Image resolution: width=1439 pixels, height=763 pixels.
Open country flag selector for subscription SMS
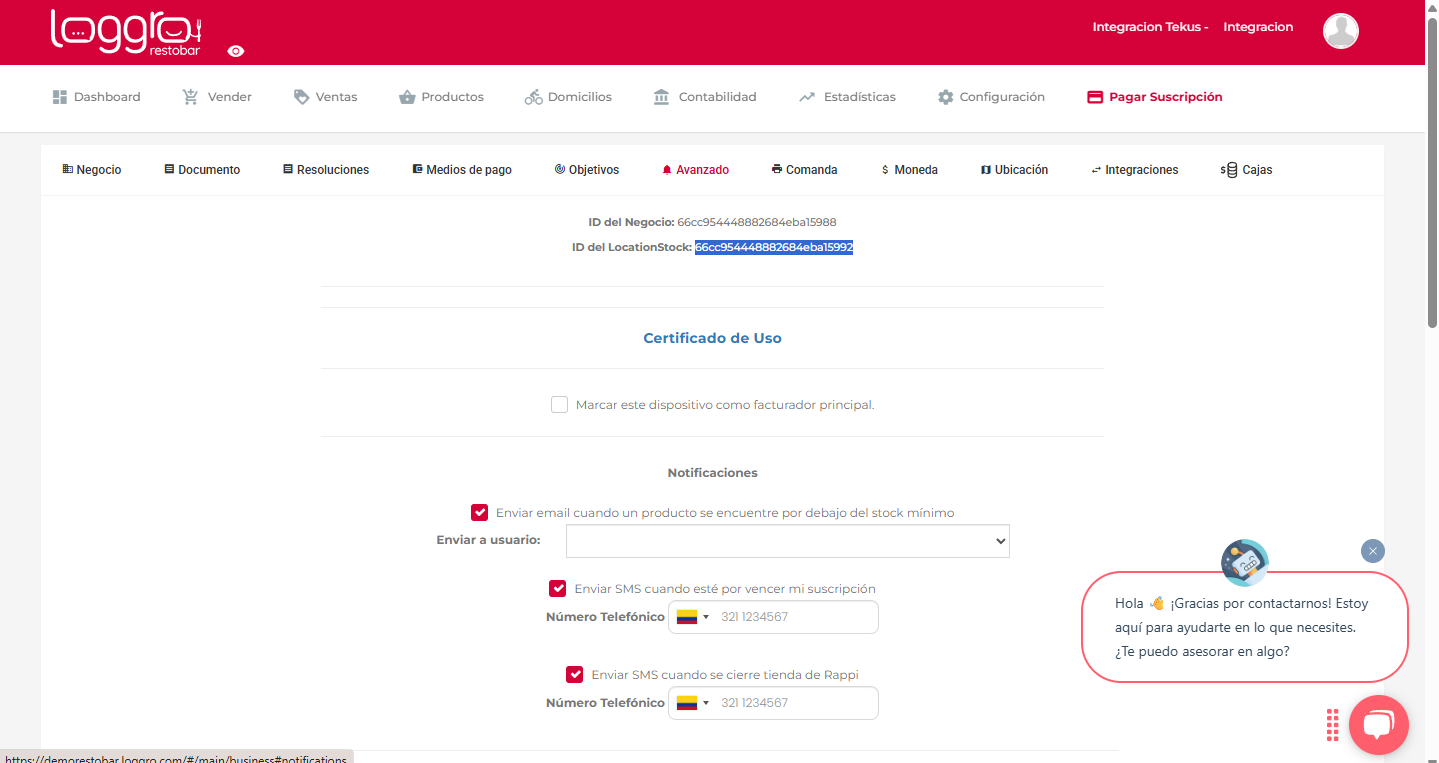[692, 617]
